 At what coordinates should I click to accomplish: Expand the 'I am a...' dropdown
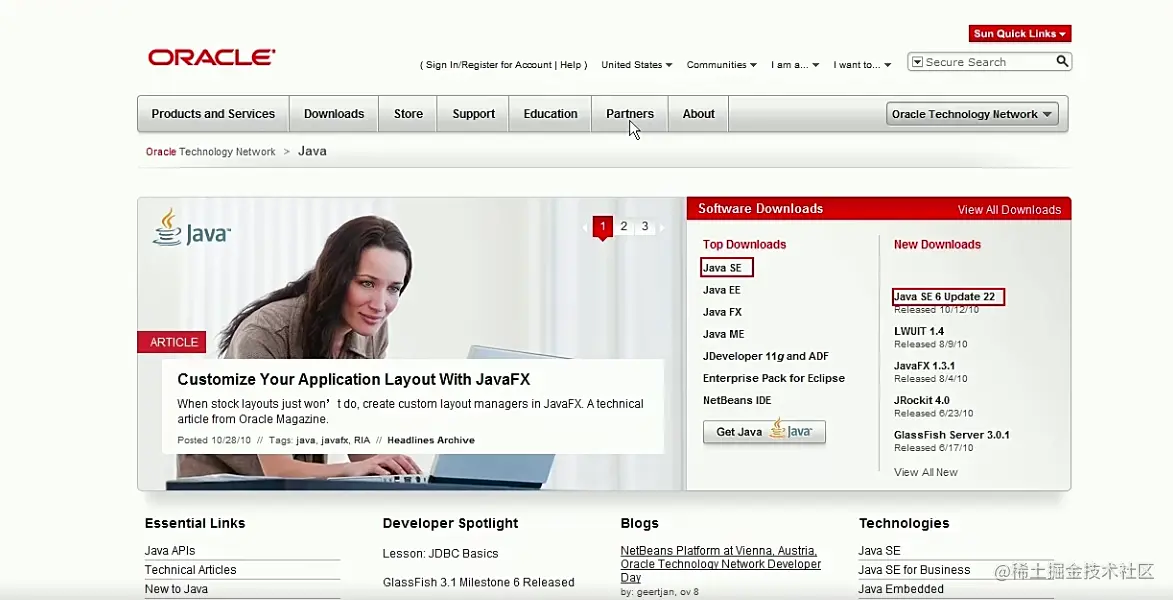[x=795, y=65]
